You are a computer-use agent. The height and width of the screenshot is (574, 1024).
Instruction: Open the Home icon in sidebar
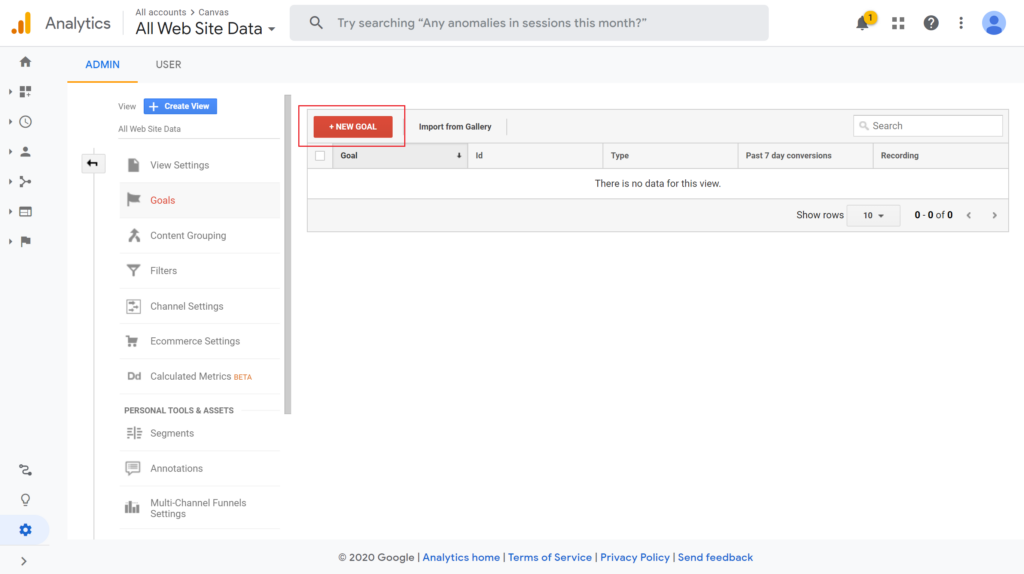[x=25, y=62]
